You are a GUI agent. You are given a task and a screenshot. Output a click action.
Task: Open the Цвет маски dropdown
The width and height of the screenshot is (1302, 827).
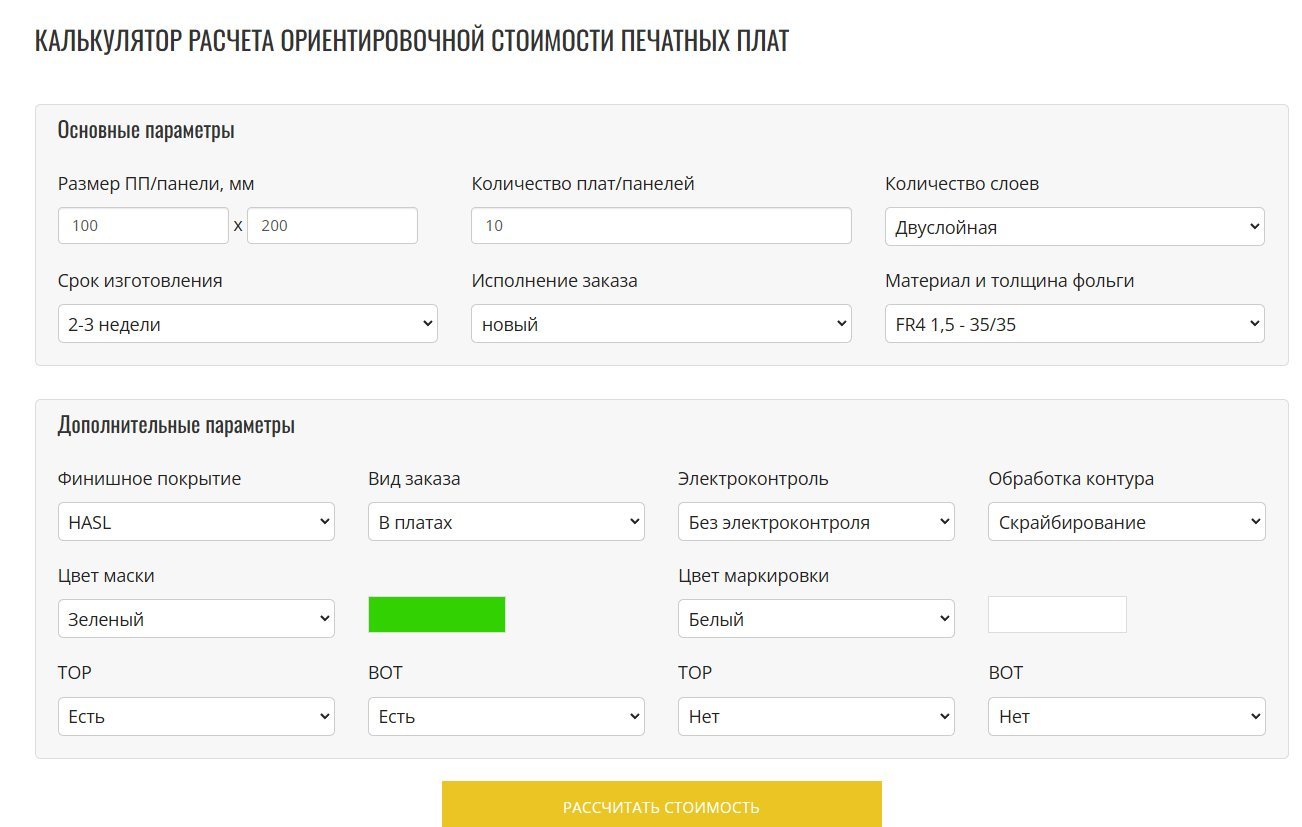pos(196,619)
